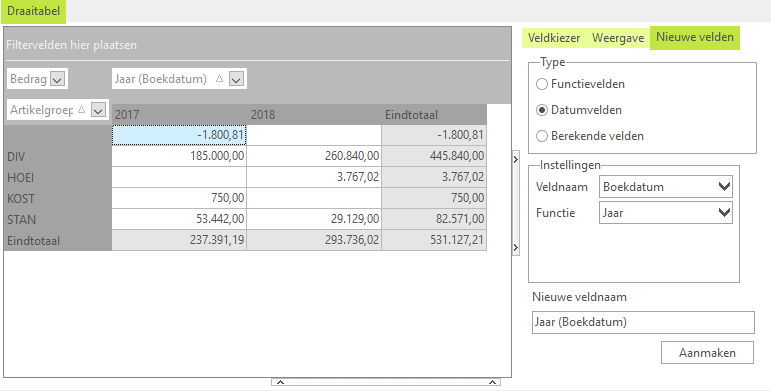Click the right up-arrow on bottom splitter
771x391 pixels.
492,382
